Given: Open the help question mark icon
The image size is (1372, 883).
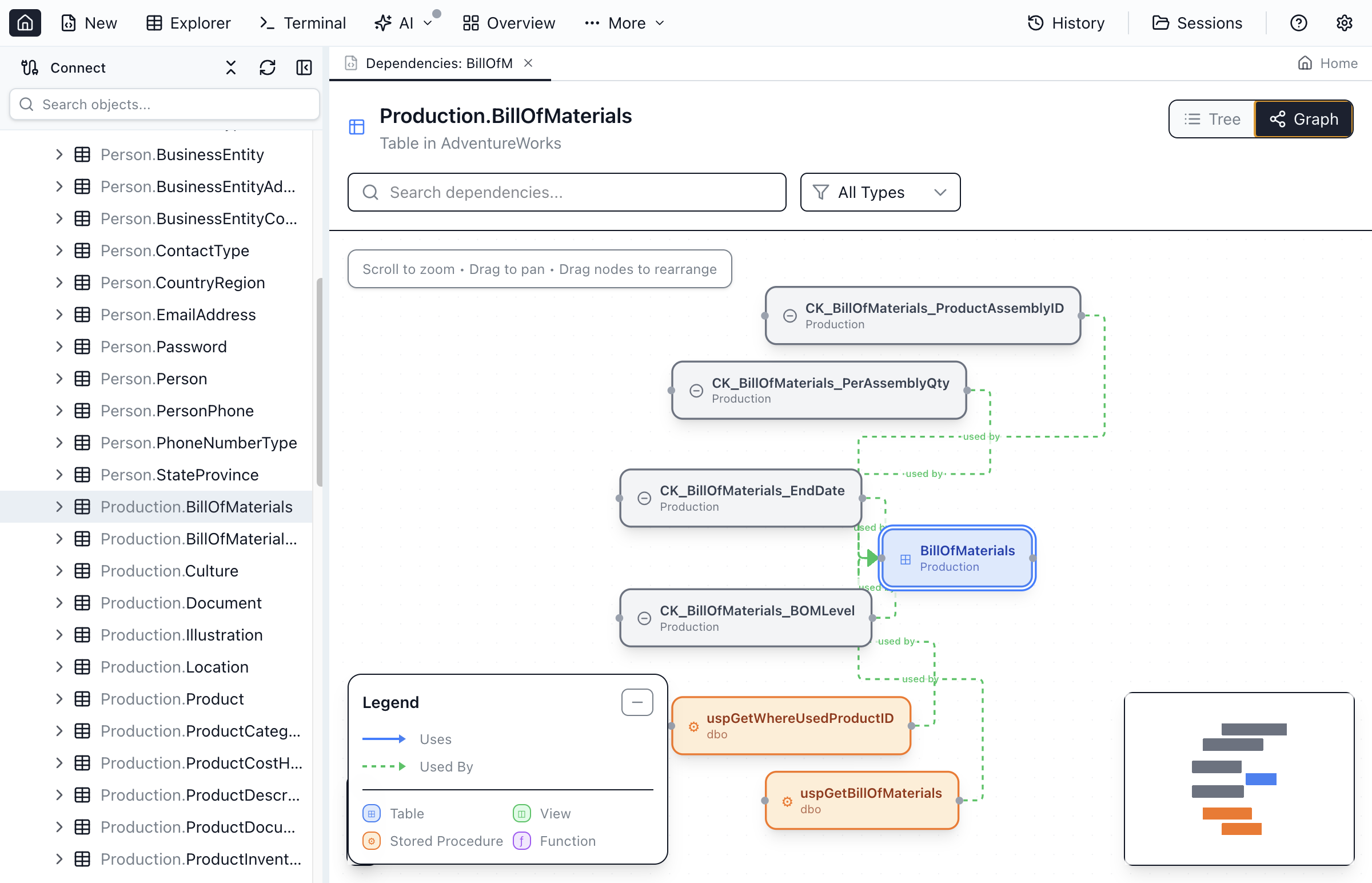Looking at the screenshot, I should [x=1298, y=23].
